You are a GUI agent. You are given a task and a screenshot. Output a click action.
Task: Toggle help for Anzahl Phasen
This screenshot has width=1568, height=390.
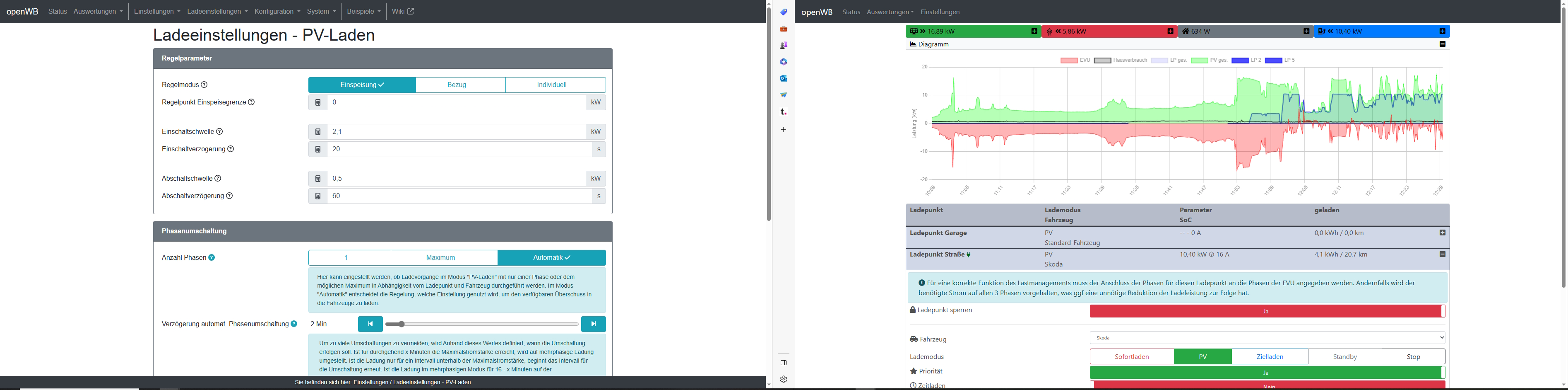[212, 258]
